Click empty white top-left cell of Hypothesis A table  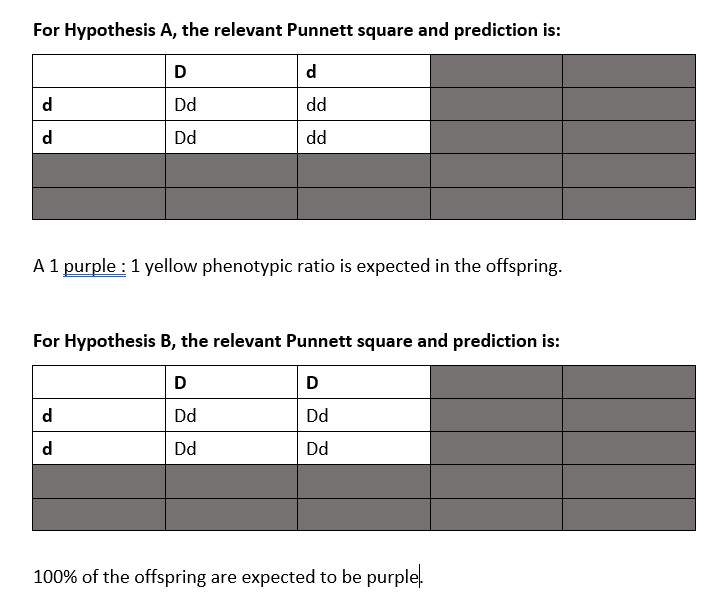pyautogui.click(x=99, y=71)
